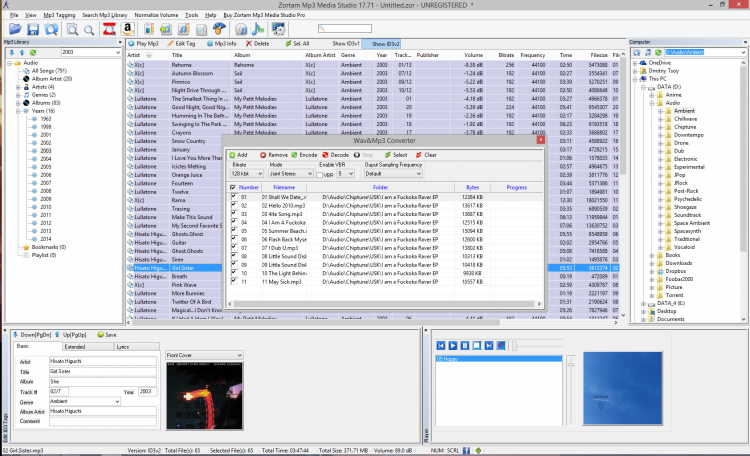Screen dimensions: 750x456
Task: Uncheck track 01 Shall We Date
Action: point(233,197)
